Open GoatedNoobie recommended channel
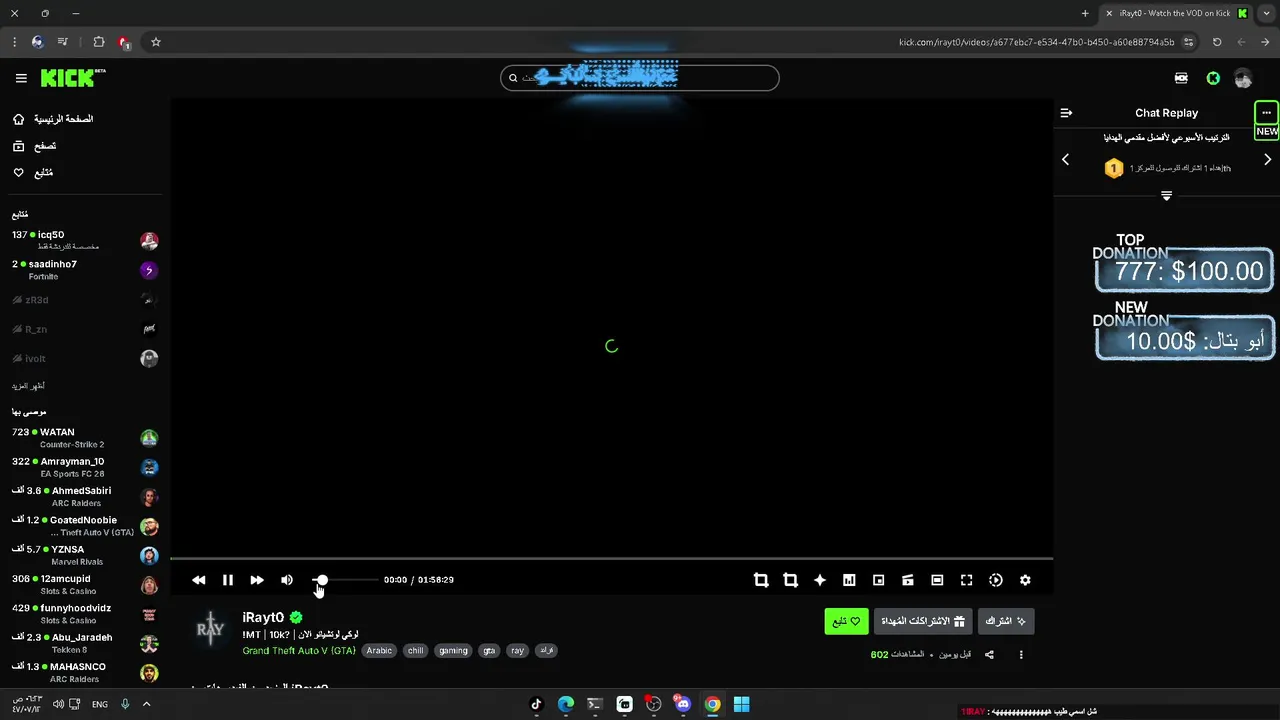 pos(85,526)
